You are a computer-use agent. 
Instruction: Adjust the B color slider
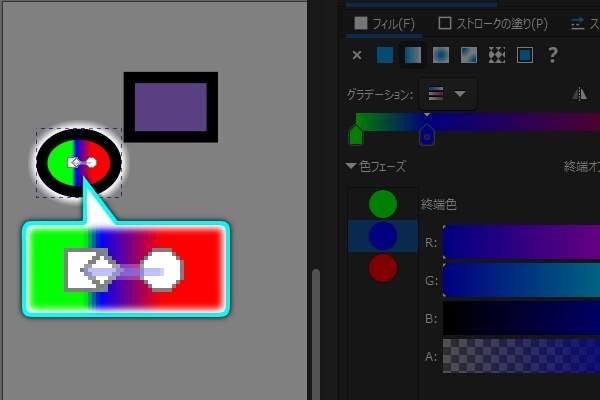pyautogui.click(x=521, y=318)
